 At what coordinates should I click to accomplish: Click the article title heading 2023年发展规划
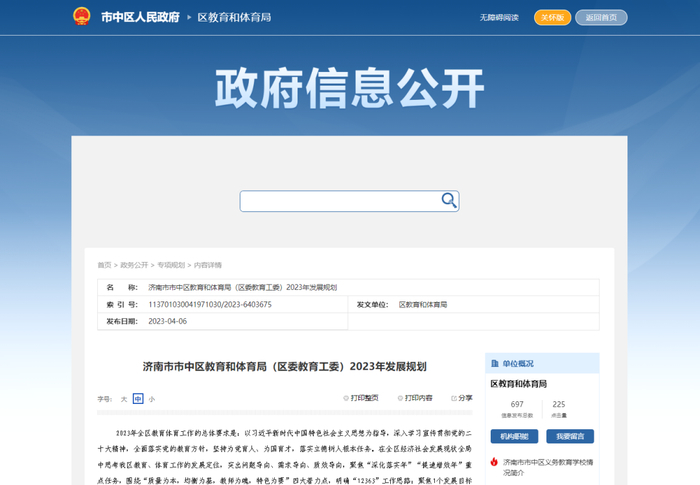(x=284, y=366)
